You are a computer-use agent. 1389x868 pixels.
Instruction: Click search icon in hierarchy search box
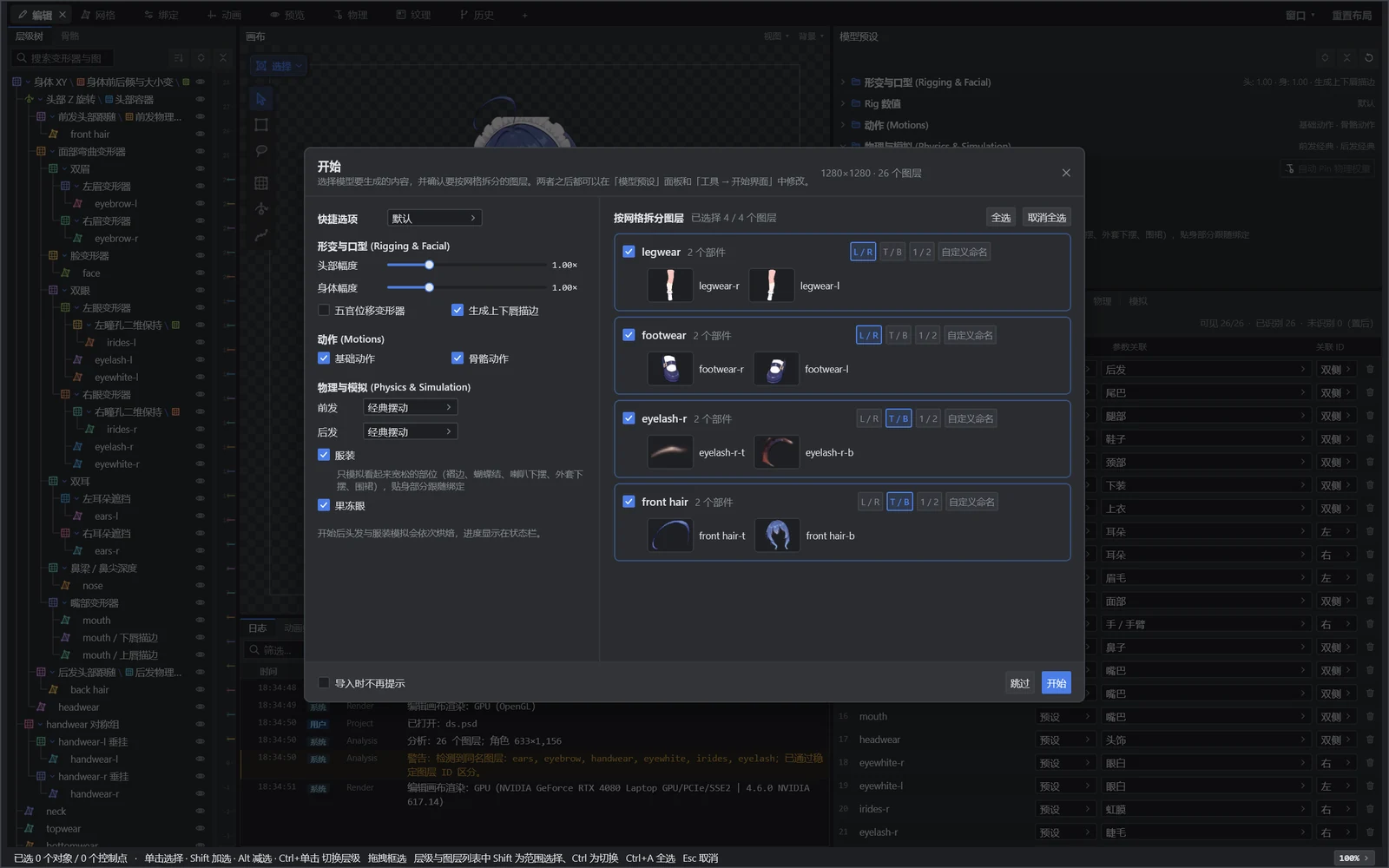tap(22, 58)
